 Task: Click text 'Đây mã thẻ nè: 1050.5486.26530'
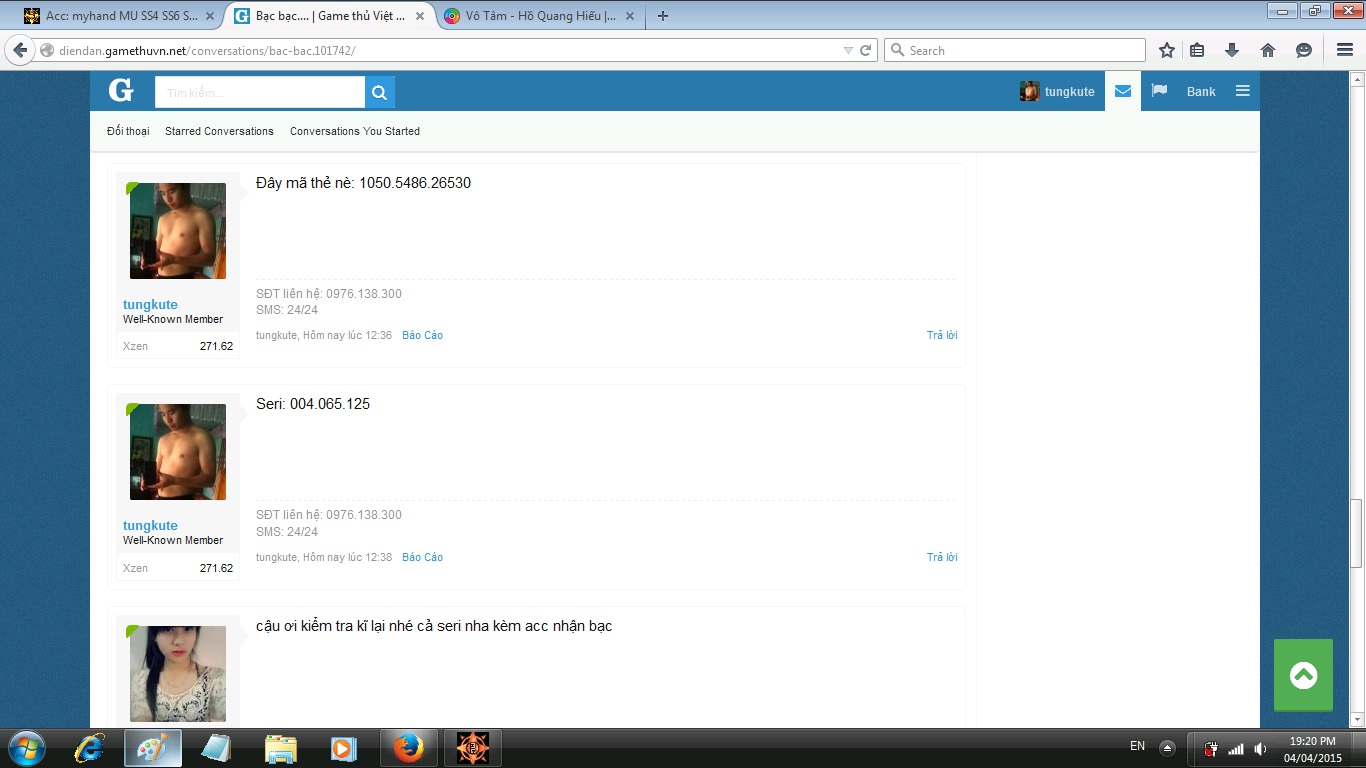363,183
